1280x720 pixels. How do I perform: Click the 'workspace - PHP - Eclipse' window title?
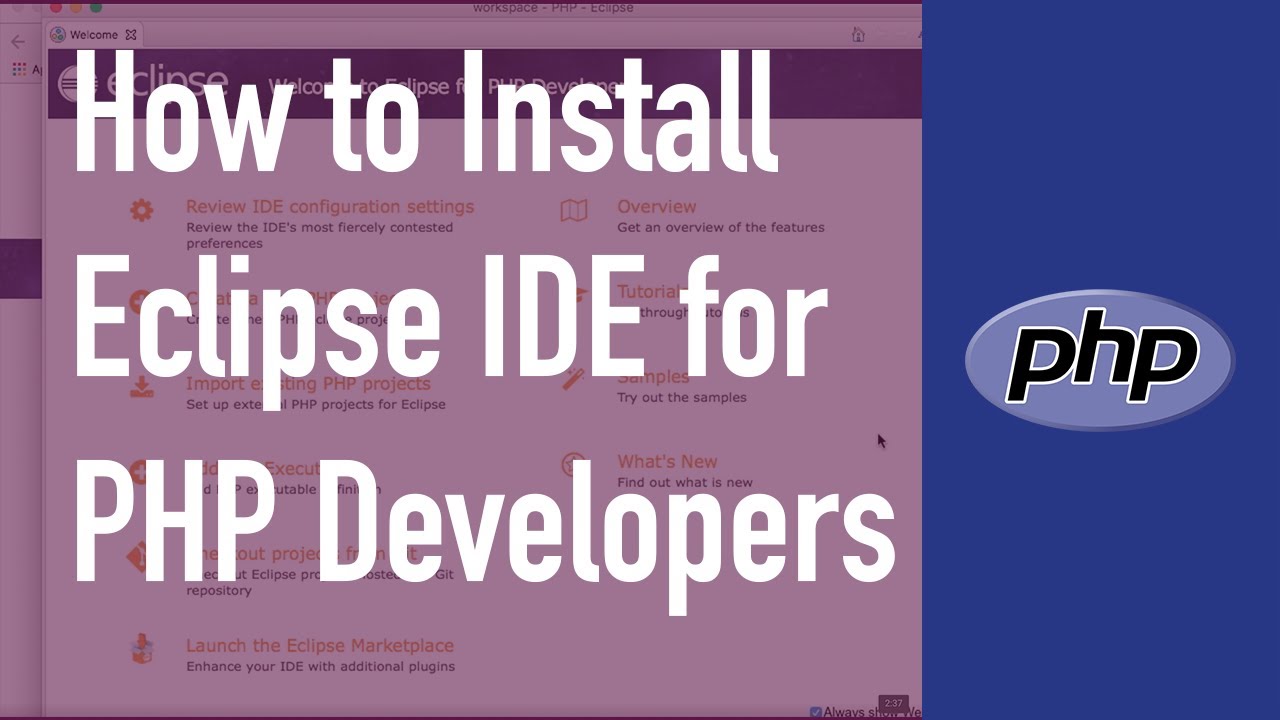point(553,8)
